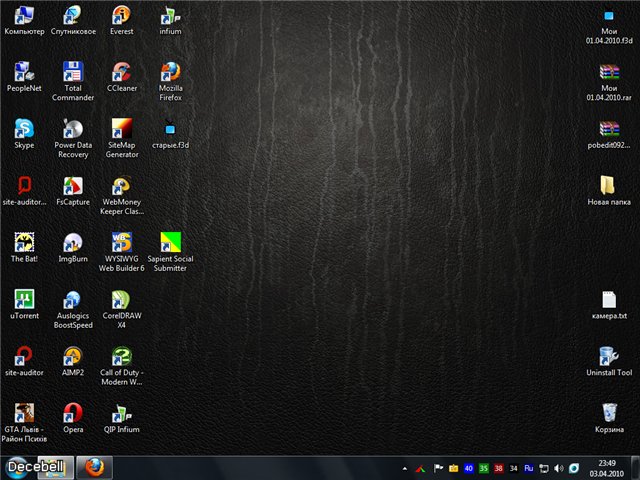
Task: Select Power Data Recovery shortcut
Action: coord(73,139)
